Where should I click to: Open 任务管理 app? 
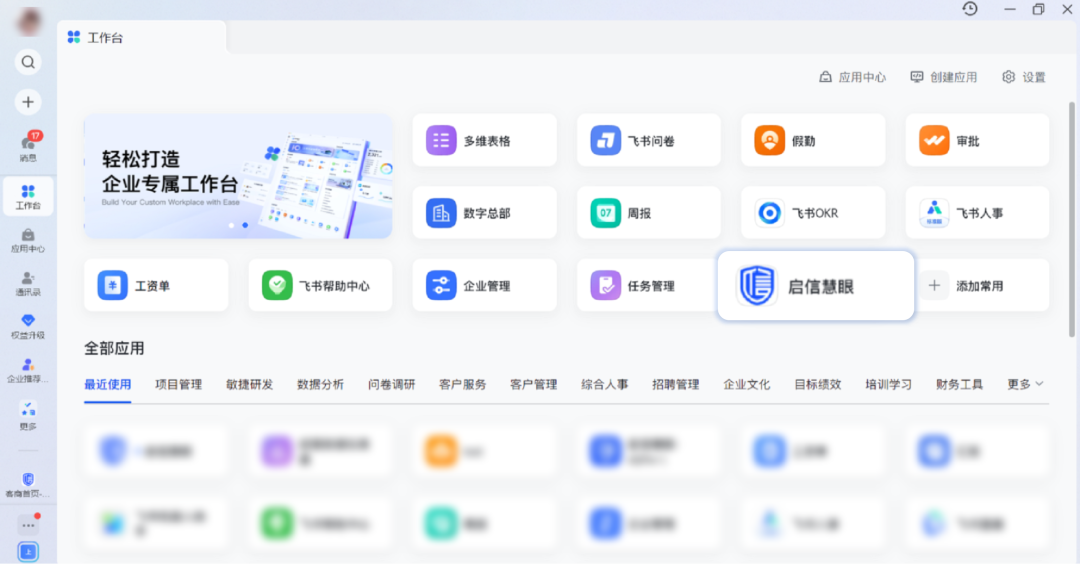(647, 285)
